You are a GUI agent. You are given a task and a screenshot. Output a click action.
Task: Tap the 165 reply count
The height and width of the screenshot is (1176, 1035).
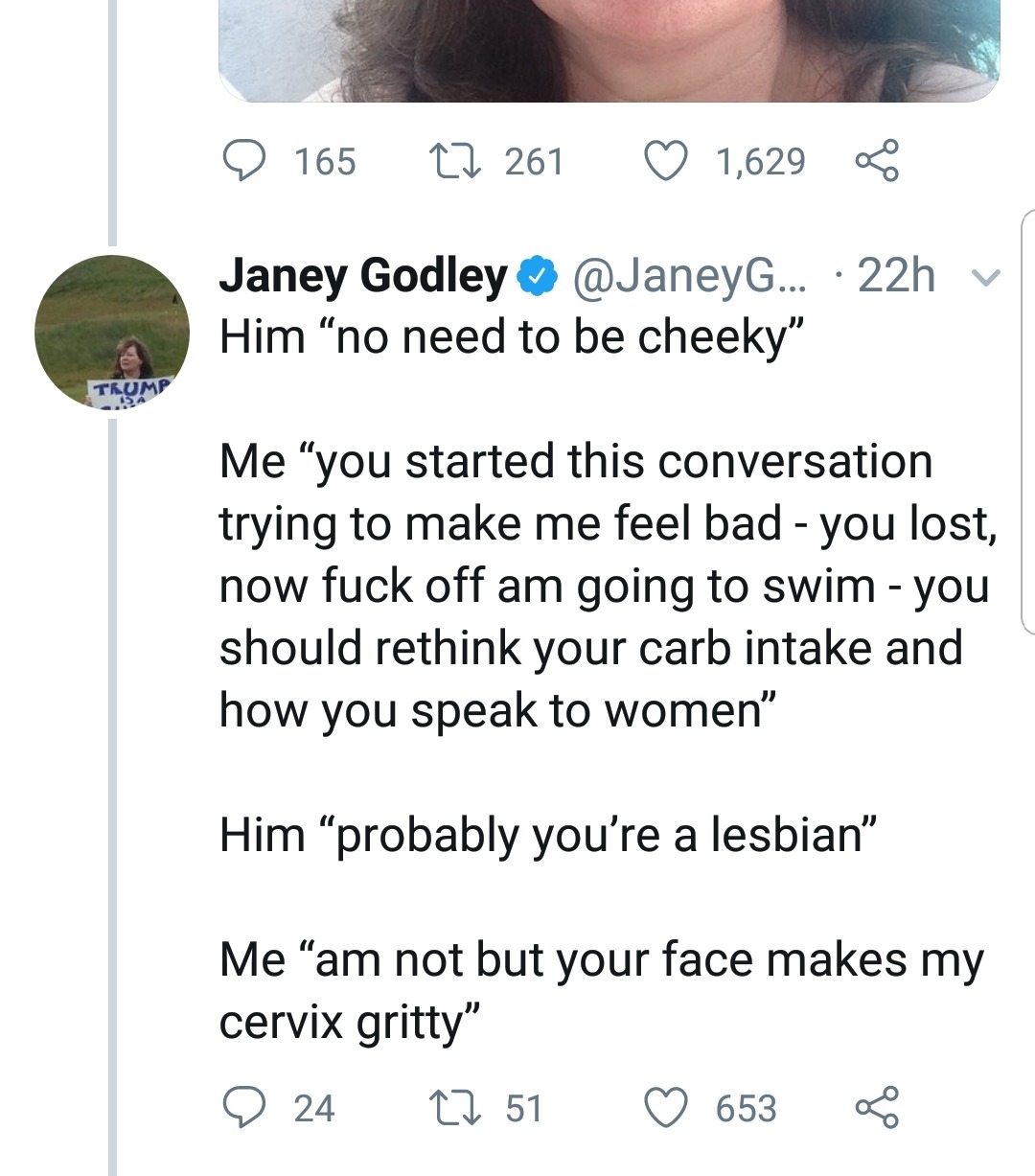pyautogui.click(x=325, y=161)
